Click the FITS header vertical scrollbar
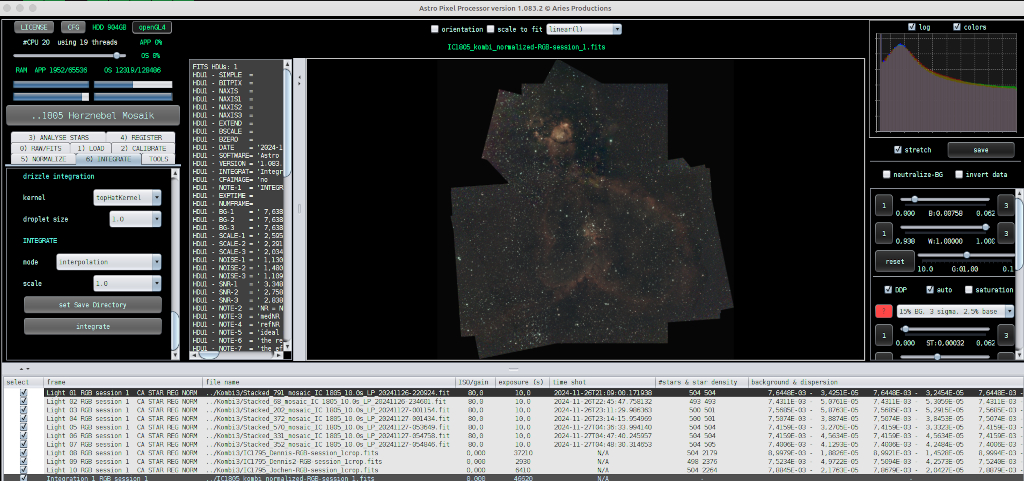Screen dimensions: 1024x481 click(x=287, y=205)
